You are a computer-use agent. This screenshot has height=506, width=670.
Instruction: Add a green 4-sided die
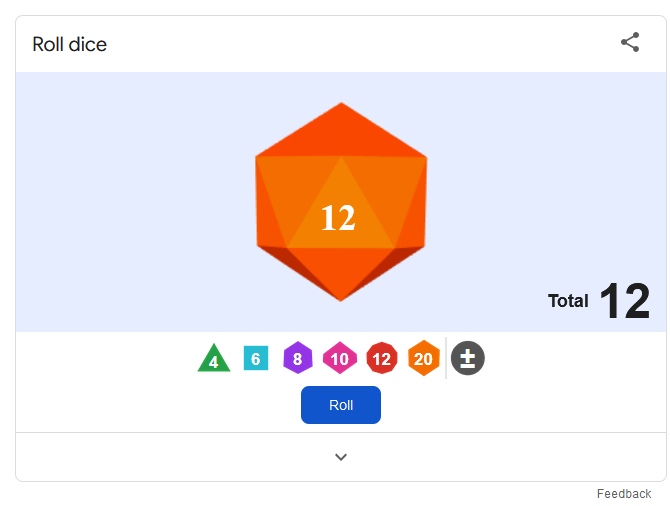click(x=214, y=358)
